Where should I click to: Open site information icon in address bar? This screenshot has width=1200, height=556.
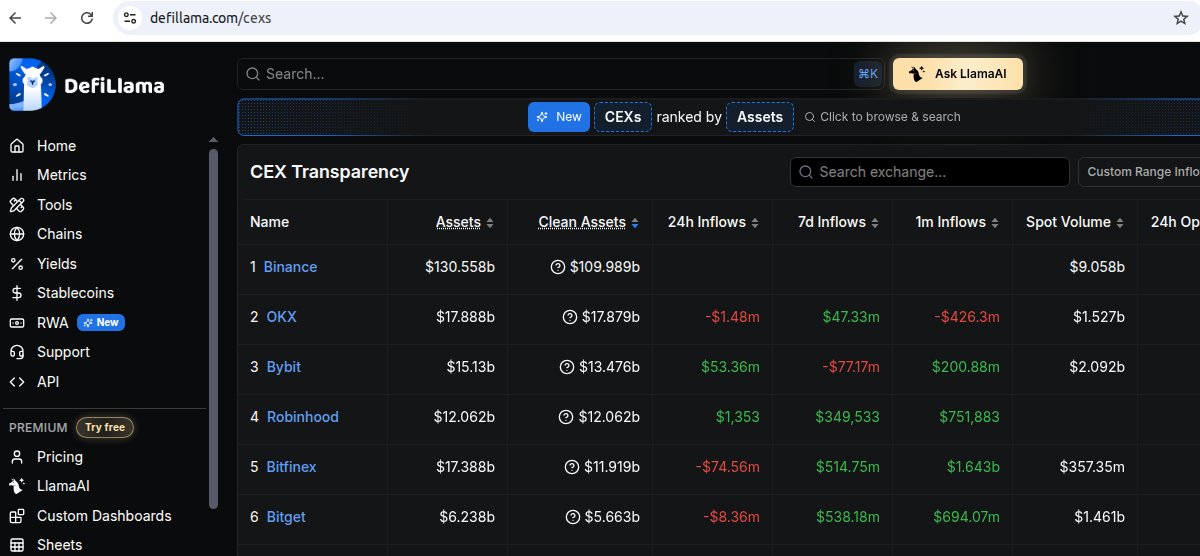click(x=128, y=18)
